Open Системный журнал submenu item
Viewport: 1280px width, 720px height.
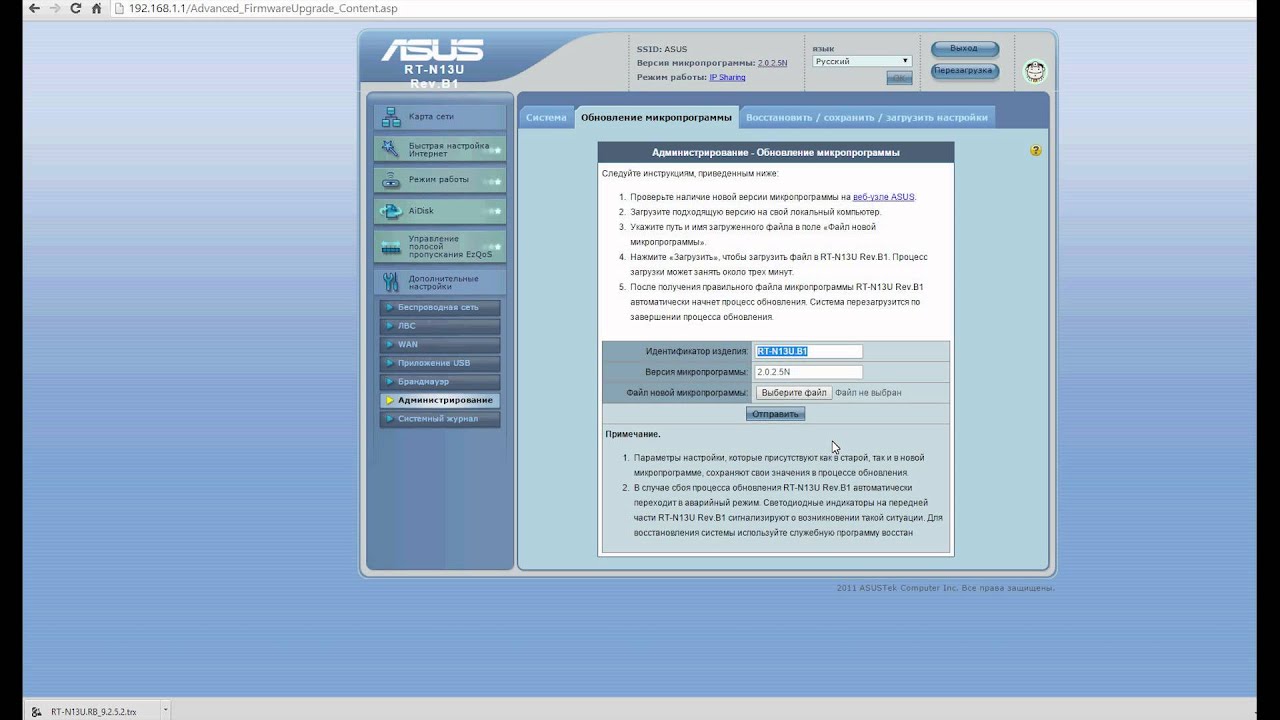[439, 419]
